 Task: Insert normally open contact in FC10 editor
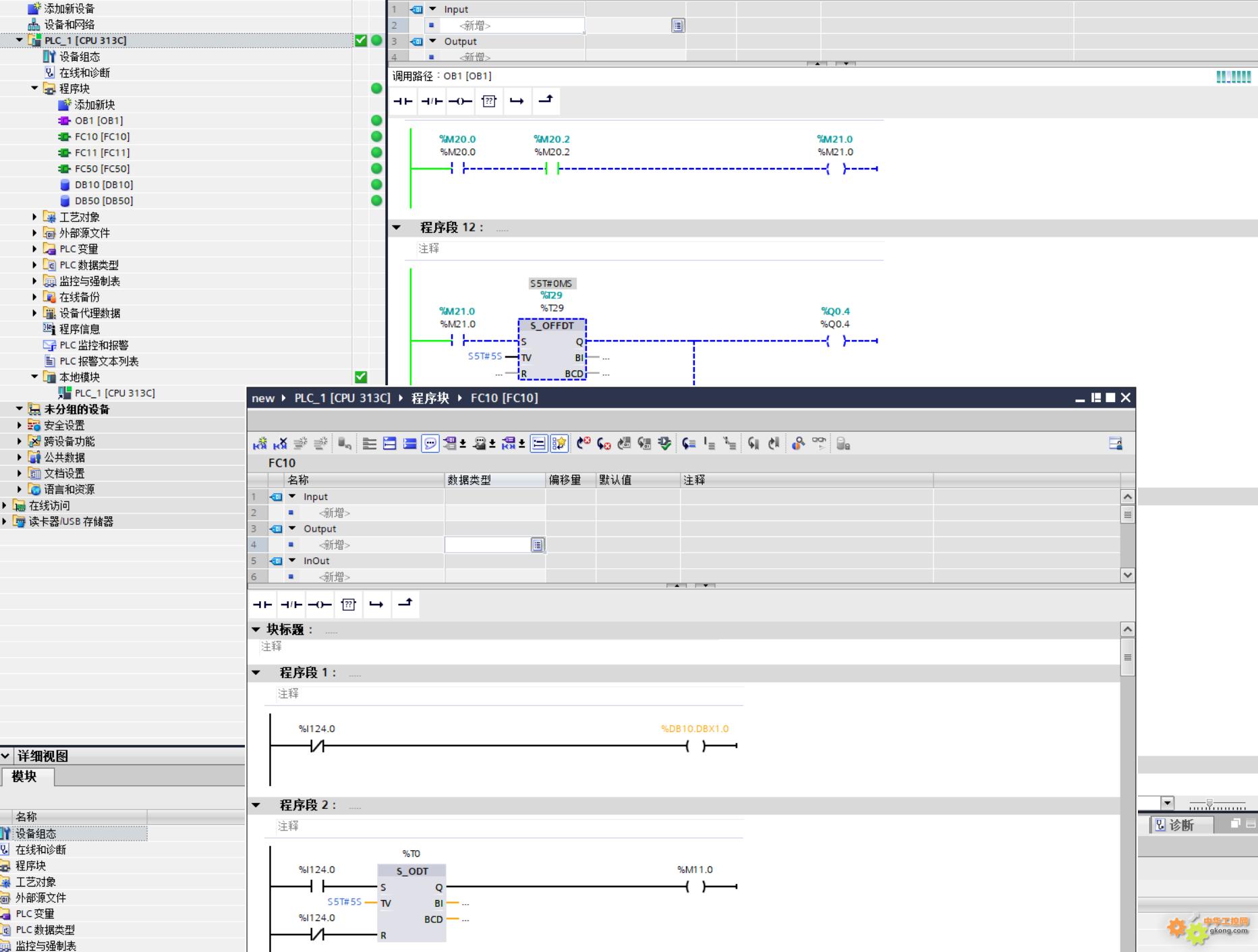[262, 605]
